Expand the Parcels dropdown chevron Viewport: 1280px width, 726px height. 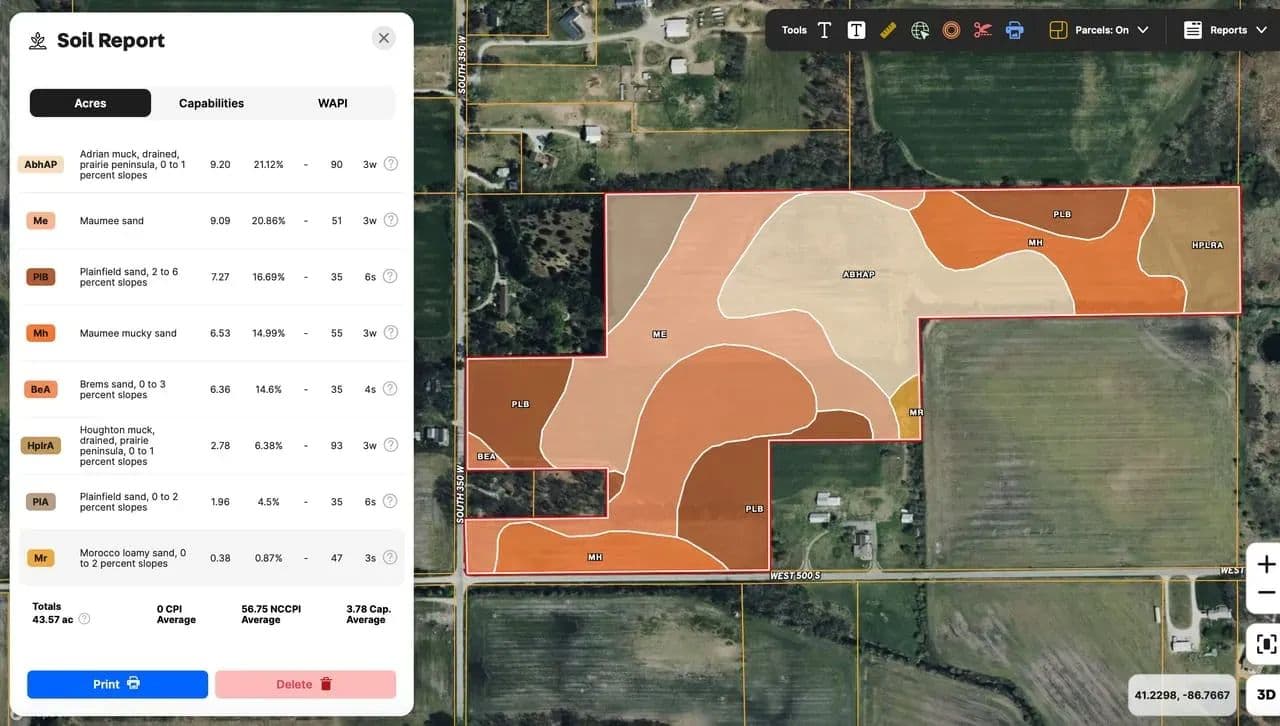1143,30
